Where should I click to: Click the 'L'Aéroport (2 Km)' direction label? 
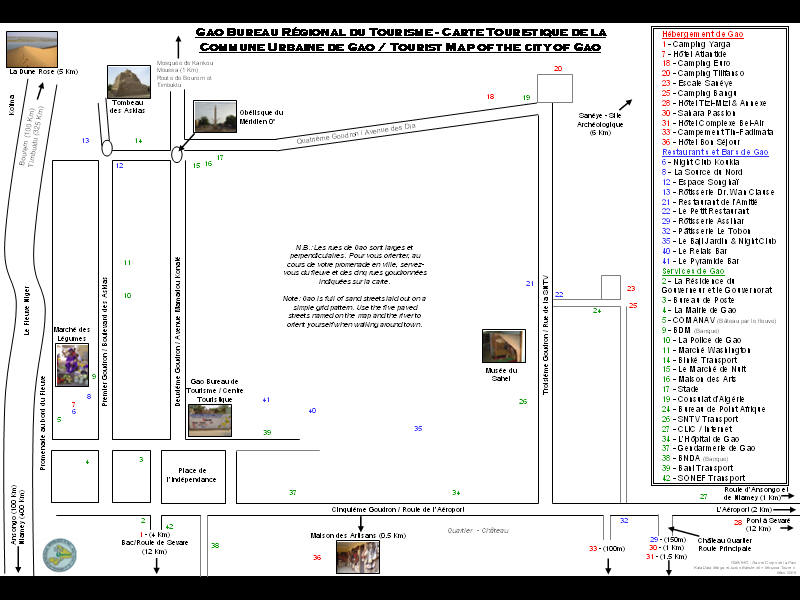point(743,509)
